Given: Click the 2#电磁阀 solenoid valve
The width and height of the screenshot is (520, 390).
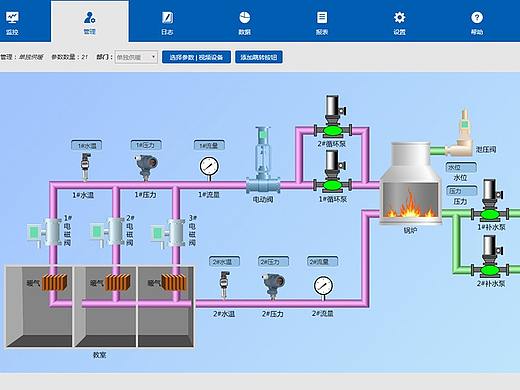Looking at the screenshot, I should [108, 232].
